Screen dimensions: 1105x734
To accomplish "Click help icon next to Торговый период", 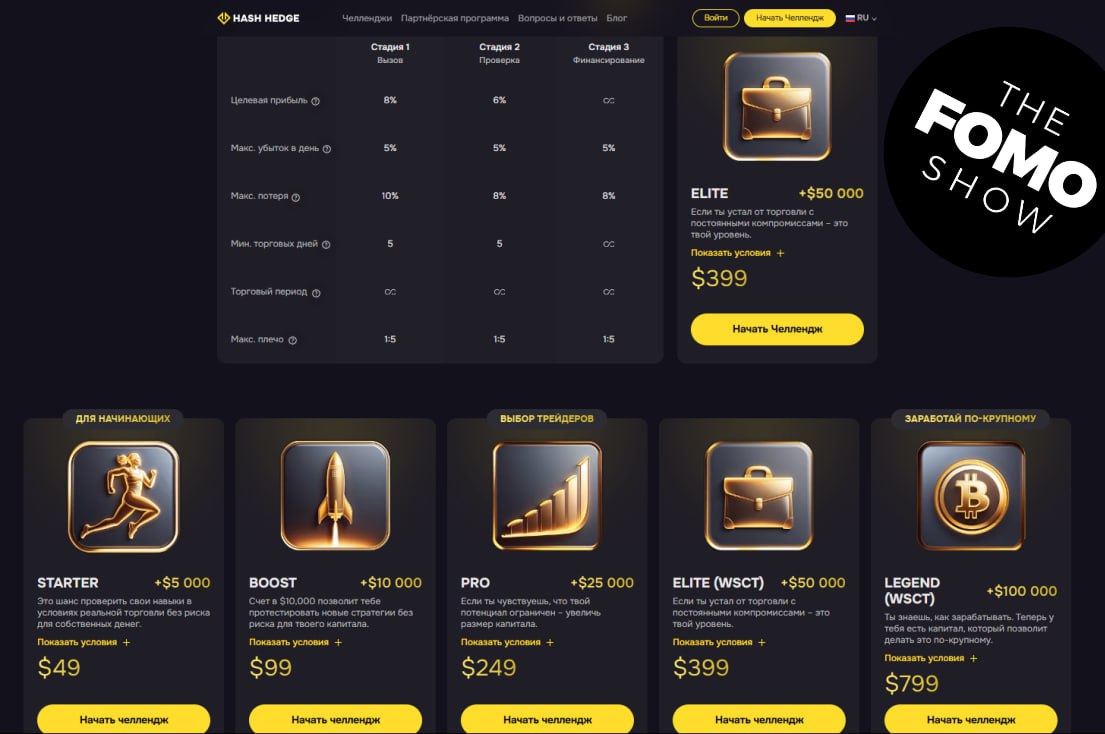I will coord(316,292).
